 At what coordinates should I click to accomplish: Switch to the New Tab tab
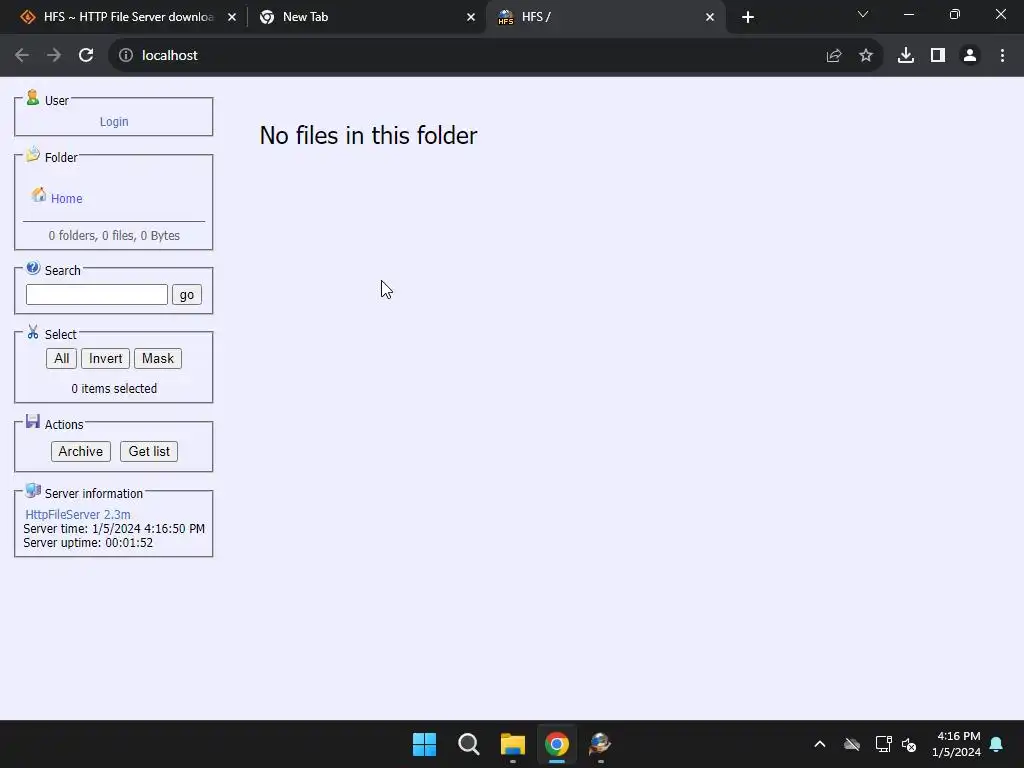click(366, 17)
